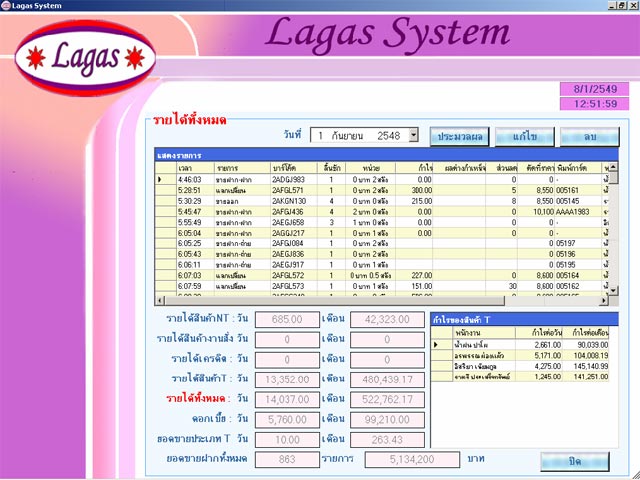Restore the window using the title bar button
This screenshot has height=480, width=640.
(622, 5)
